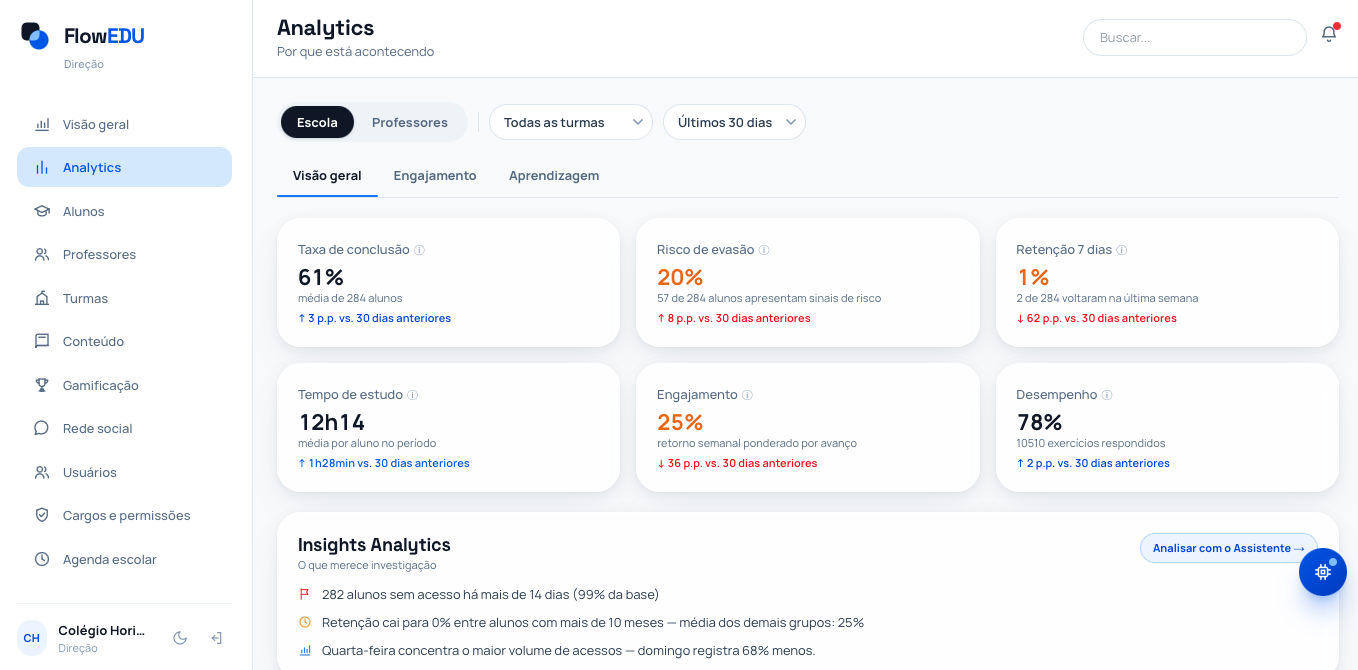Select the Visão geral tab
The image size is (1358, 670).
tap(327, 176)
